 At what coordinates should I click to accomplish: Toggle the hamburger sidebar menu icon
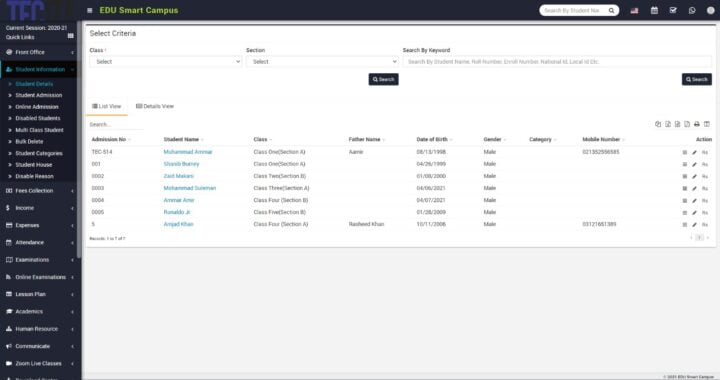tap(90, 11)
